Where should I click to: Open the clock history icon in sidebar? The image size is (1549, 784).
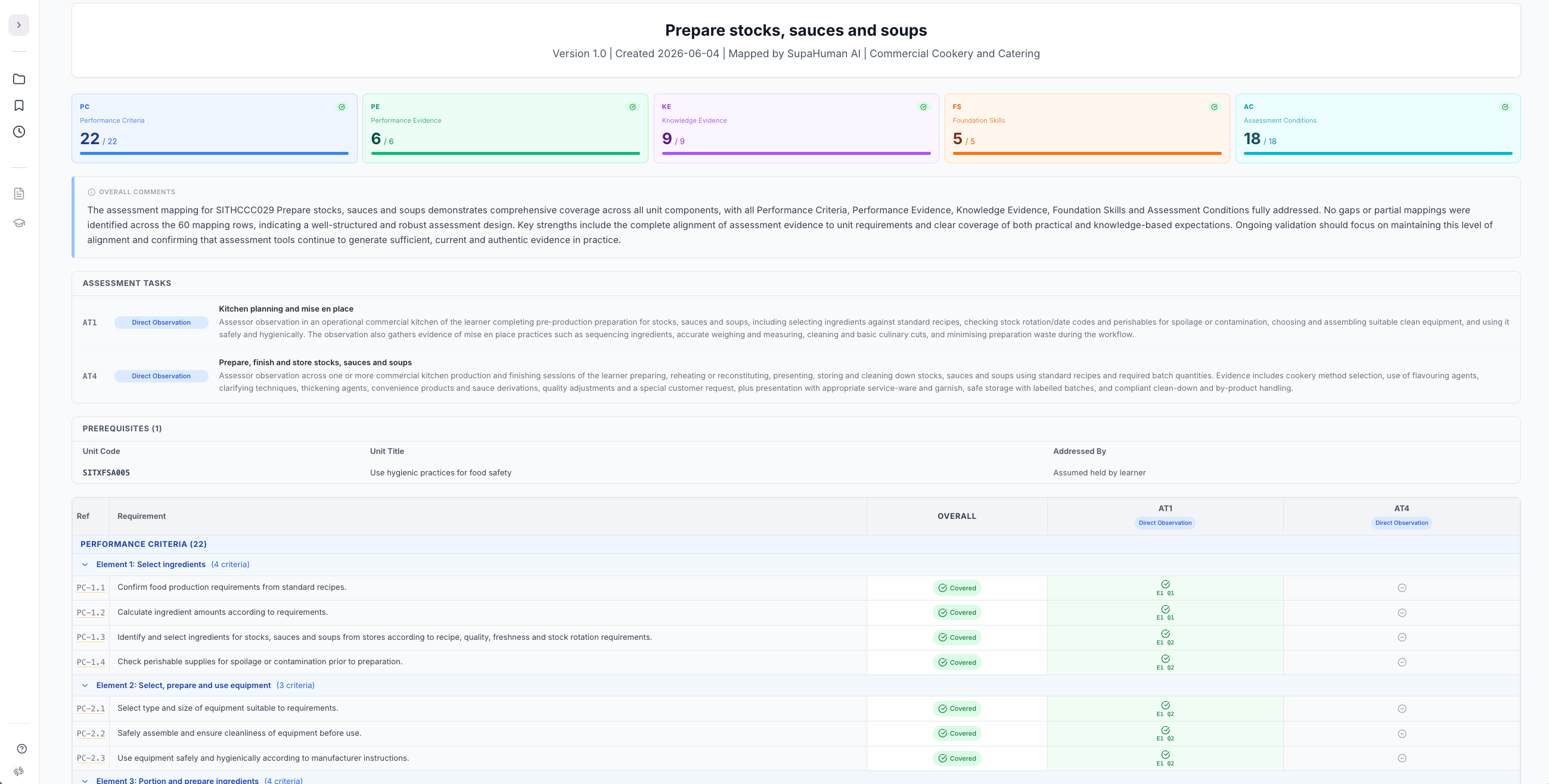tap(19, 132)
